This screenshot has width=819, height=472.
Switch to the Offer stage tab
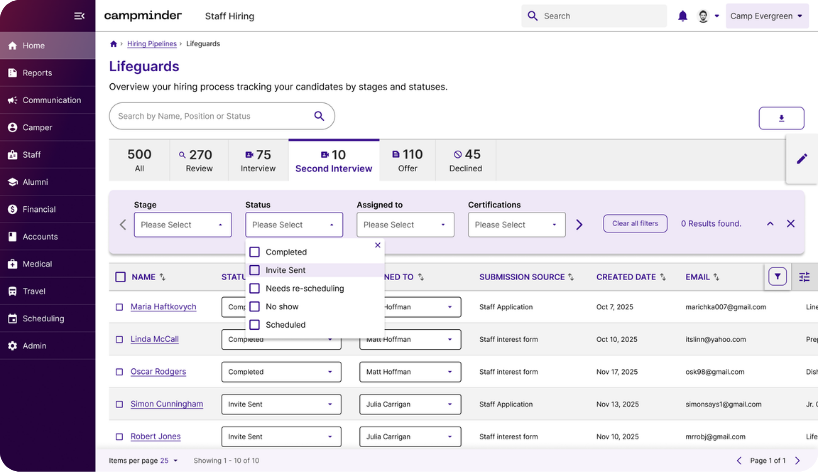[407, 160]
